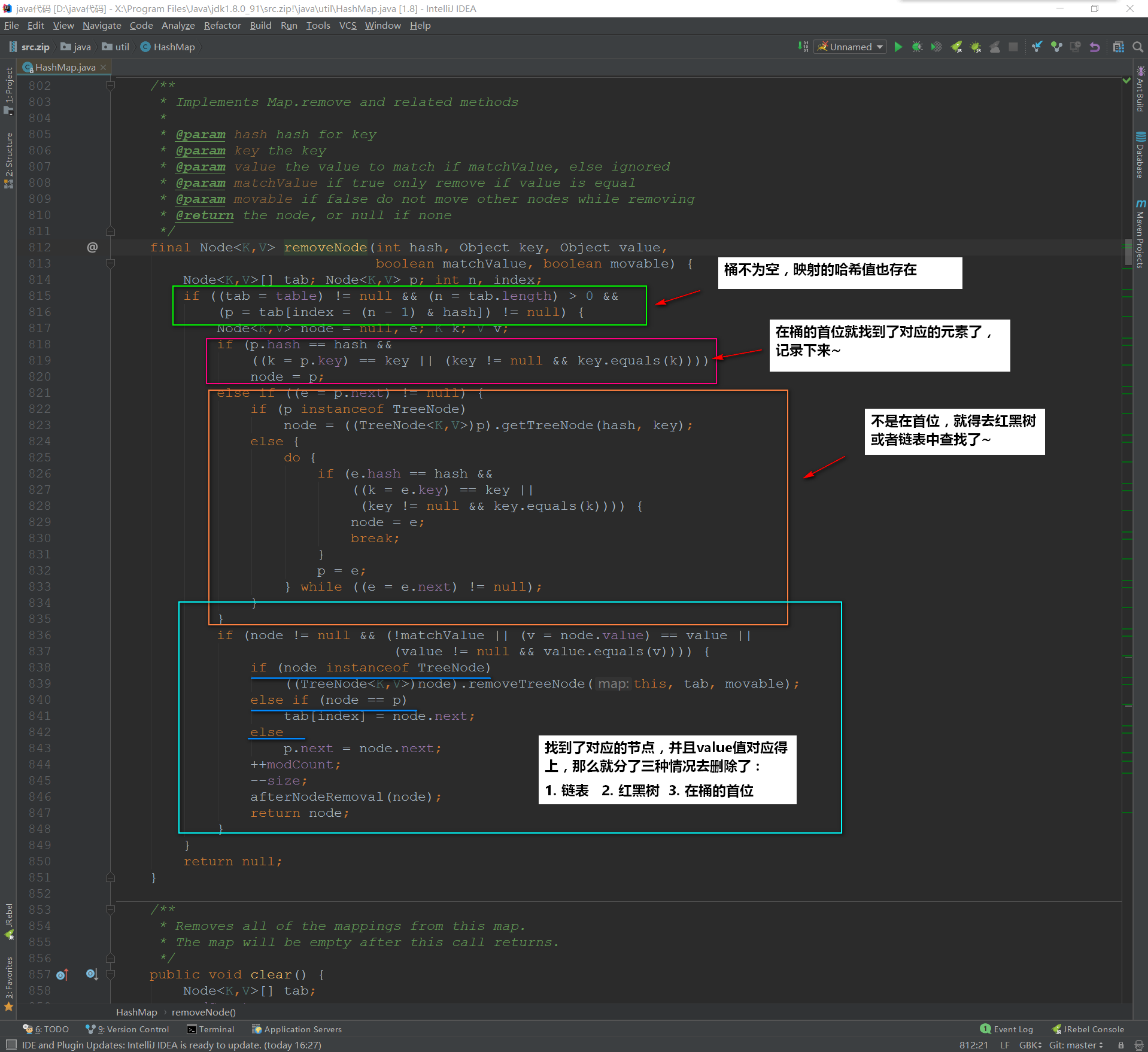Open the Database tool window
This screenshot has height=1052, width=1148.
pos(1140,154)
